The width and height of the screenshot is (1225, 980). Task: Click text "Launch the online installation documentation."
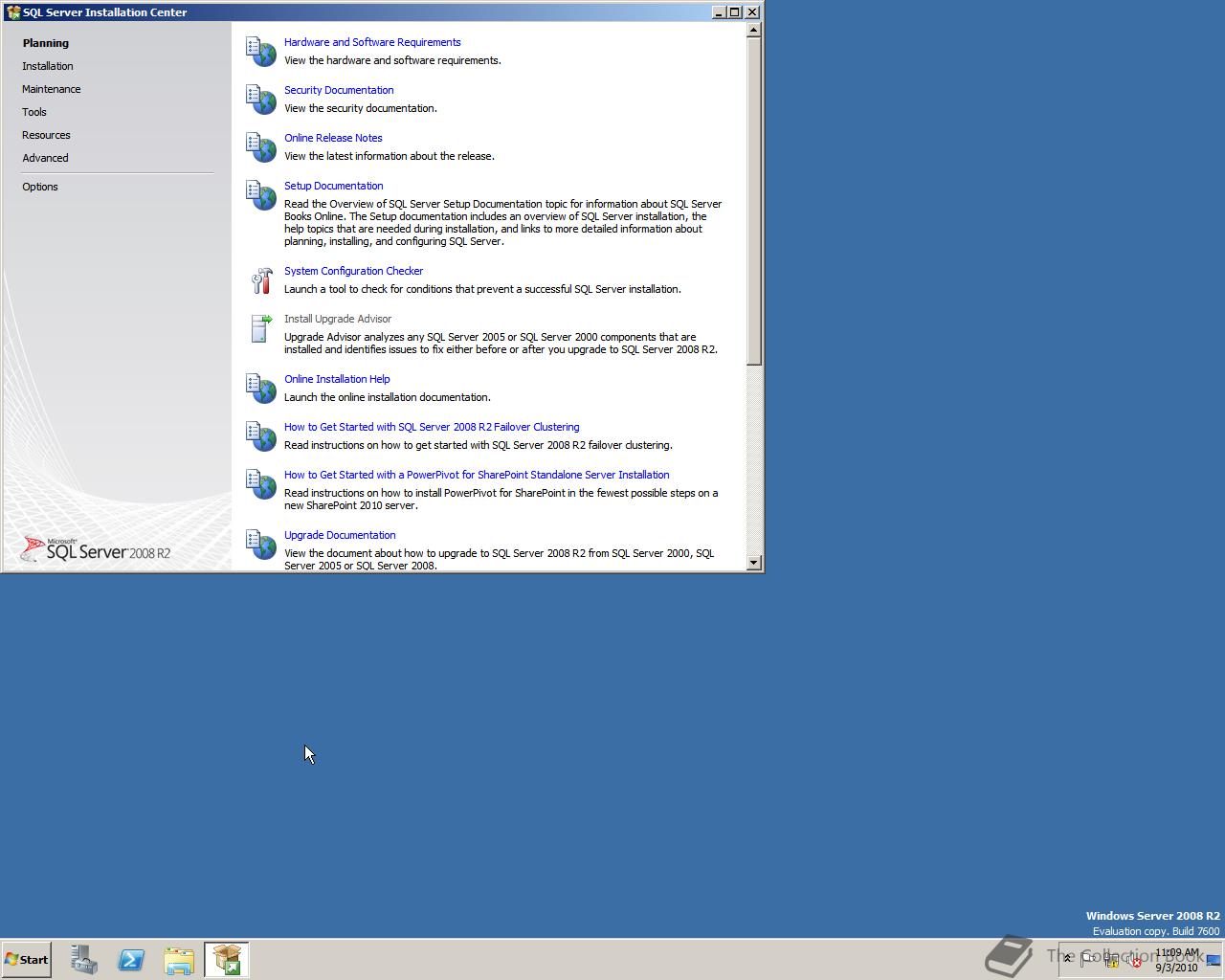pyautogui.click(x=388, y=397)
